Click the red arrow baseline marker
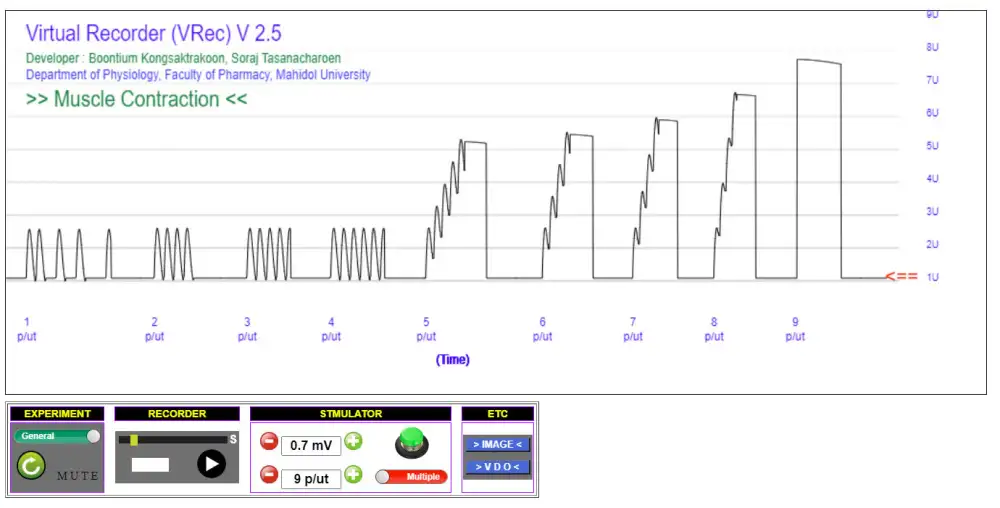 (901, 276)
